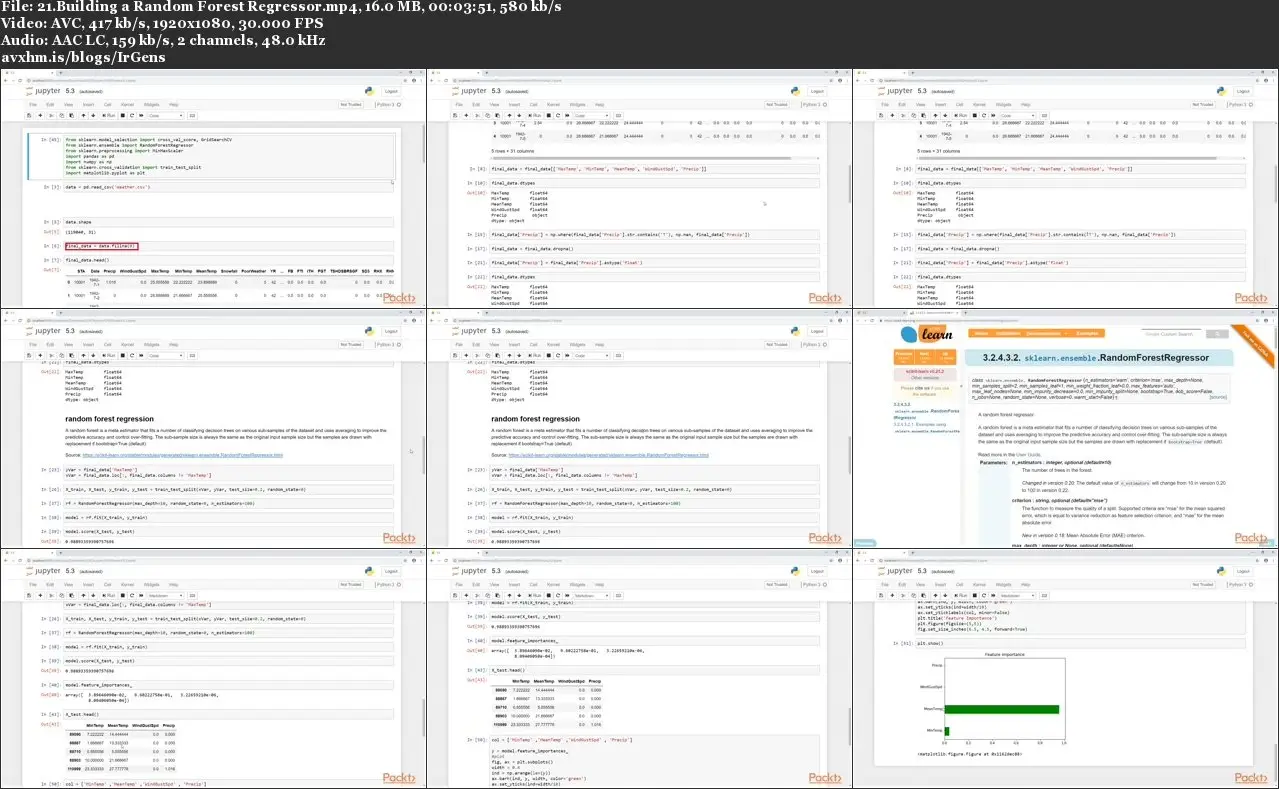
Task: Select the Feature Importance bar chart thumbnail
Action: pos(1065,667)
